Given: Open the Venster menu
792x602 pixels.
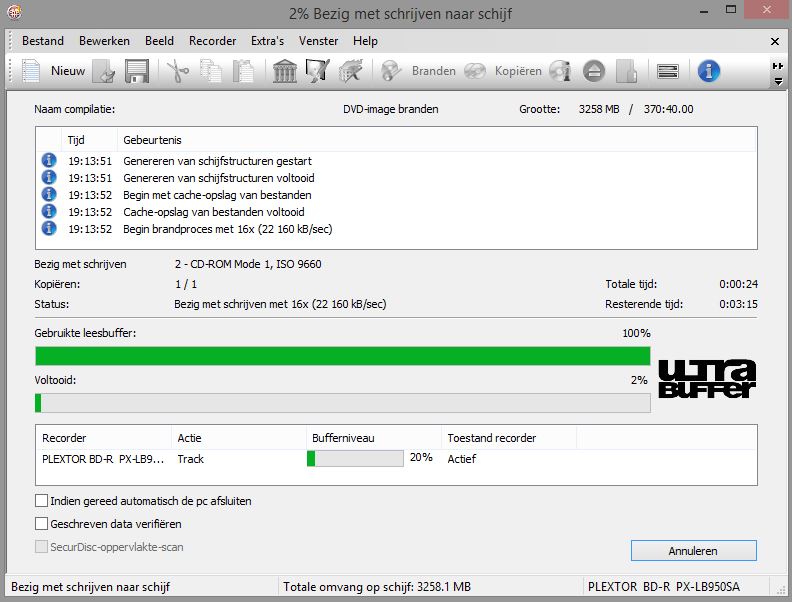Looking at the screenshot, I should (318, 41).
